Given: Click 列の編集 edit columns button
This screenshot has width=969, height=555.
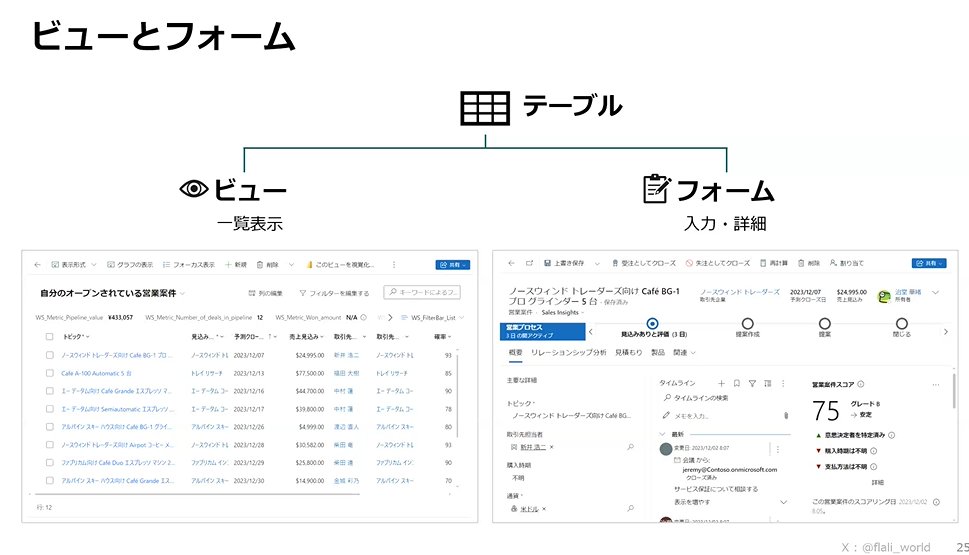Looking at the screenshot, I should (x=265, y=293).
